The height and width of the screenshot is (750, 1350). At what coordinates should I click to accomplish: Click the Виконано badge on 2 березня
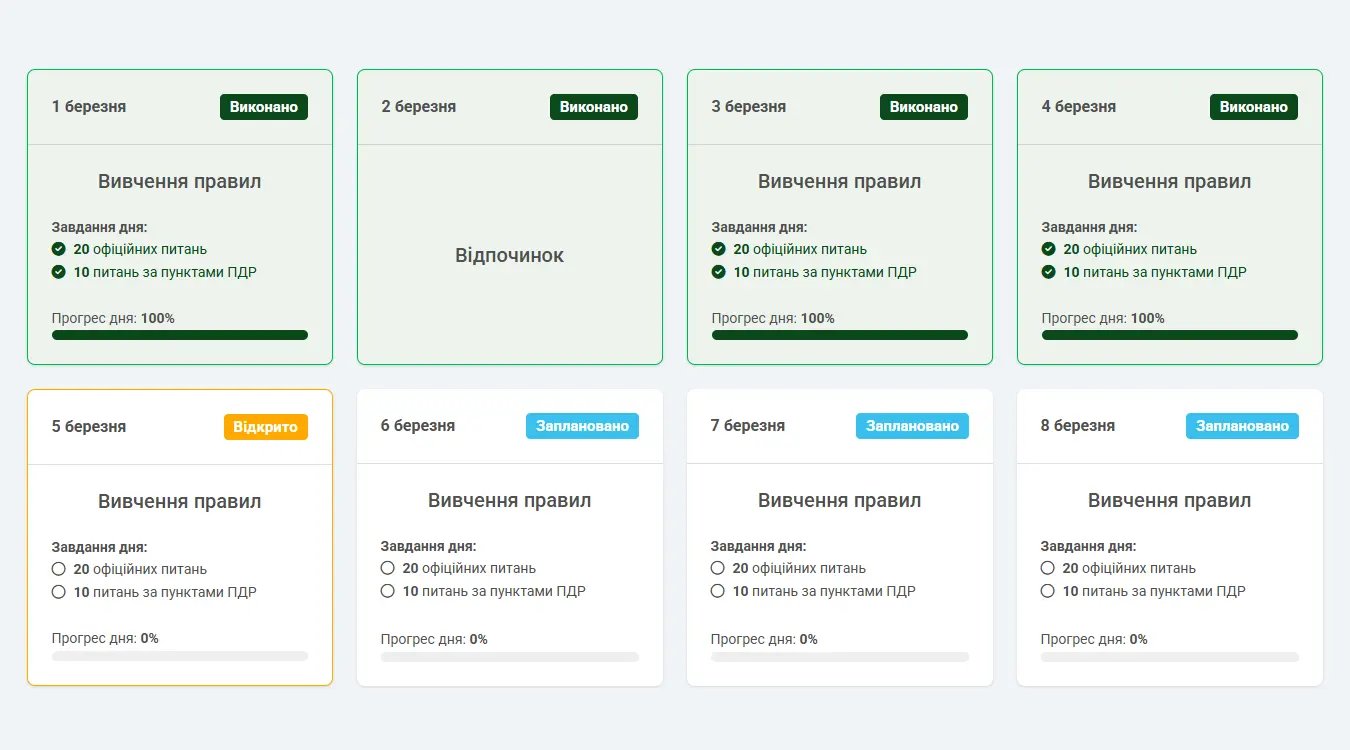[593, 107]
